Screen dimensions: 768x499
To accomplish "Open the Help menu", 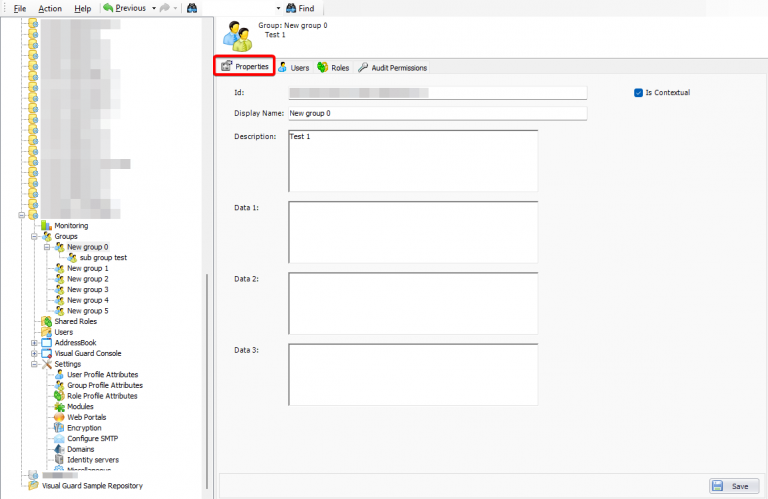I will (83, 8).
